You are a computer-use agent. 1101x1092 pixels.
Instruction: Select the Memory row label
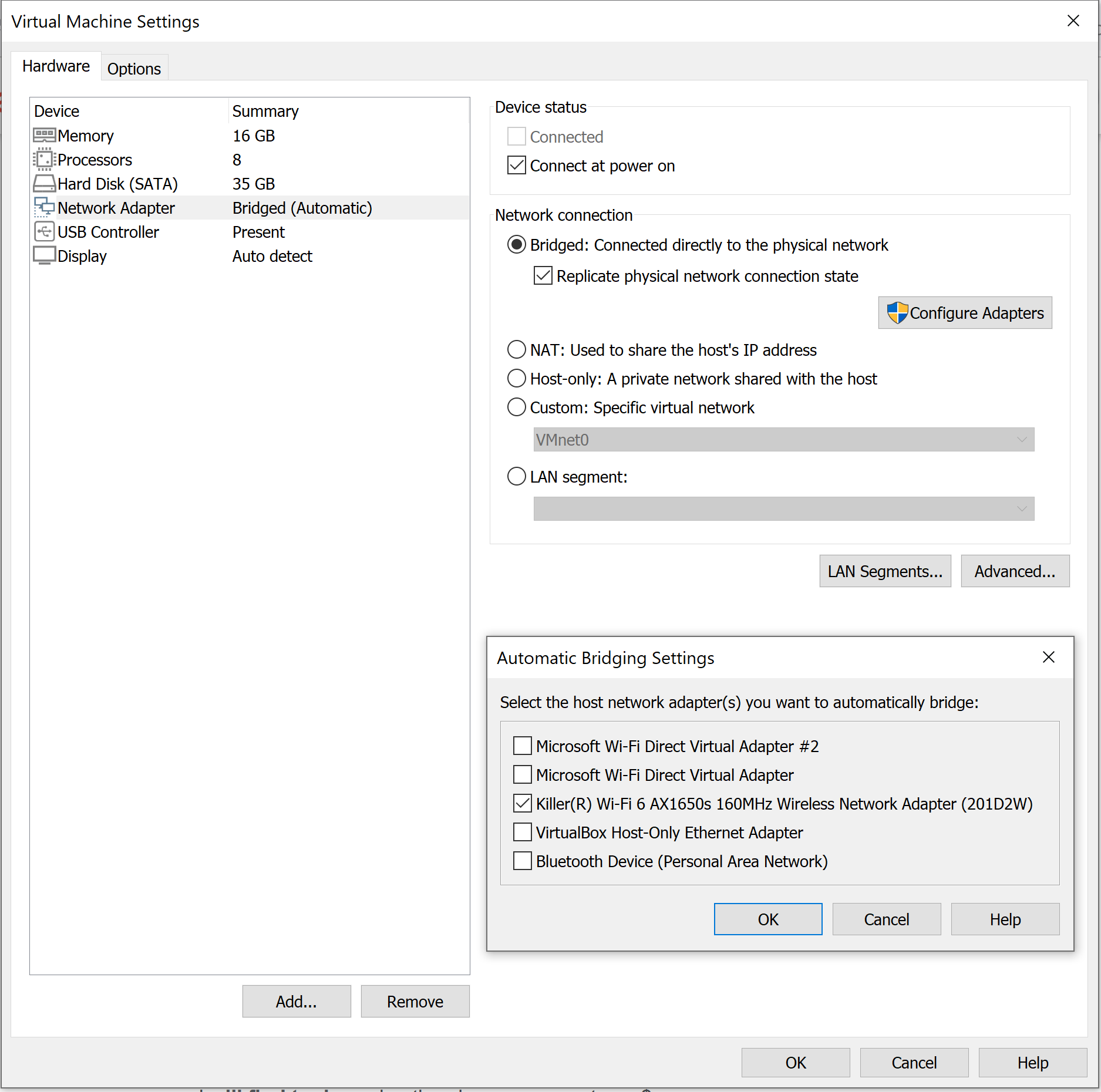(86, 136)
